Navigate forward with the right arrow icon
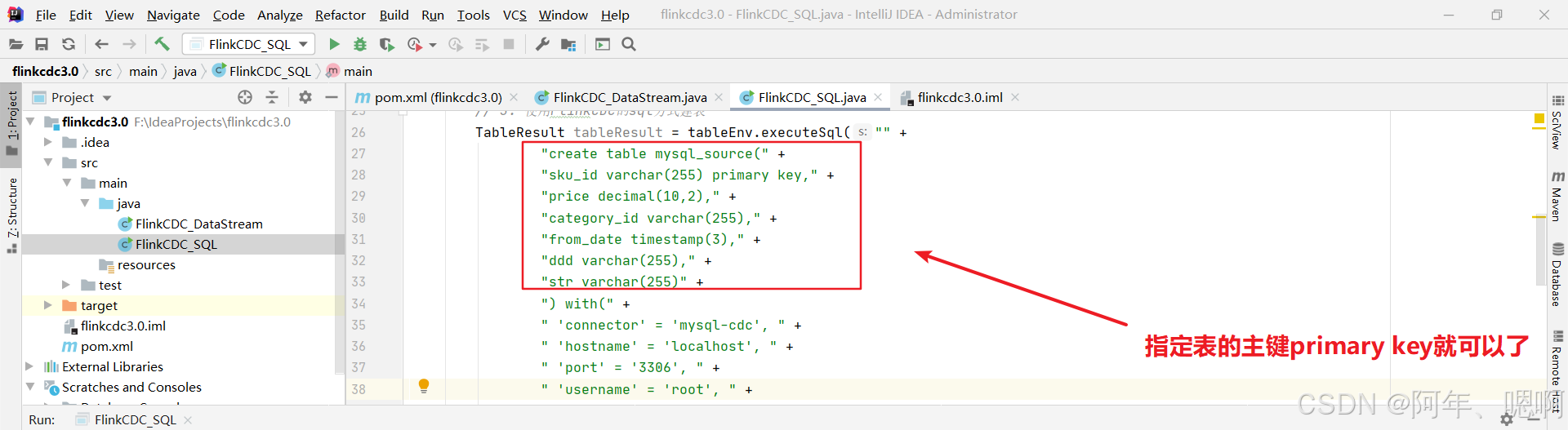Viewport: 1568px width, 430px height. [129, 44]
